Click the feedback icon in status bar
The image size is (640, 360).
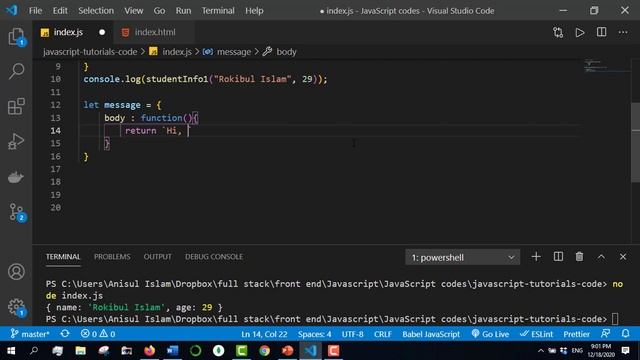606,334
